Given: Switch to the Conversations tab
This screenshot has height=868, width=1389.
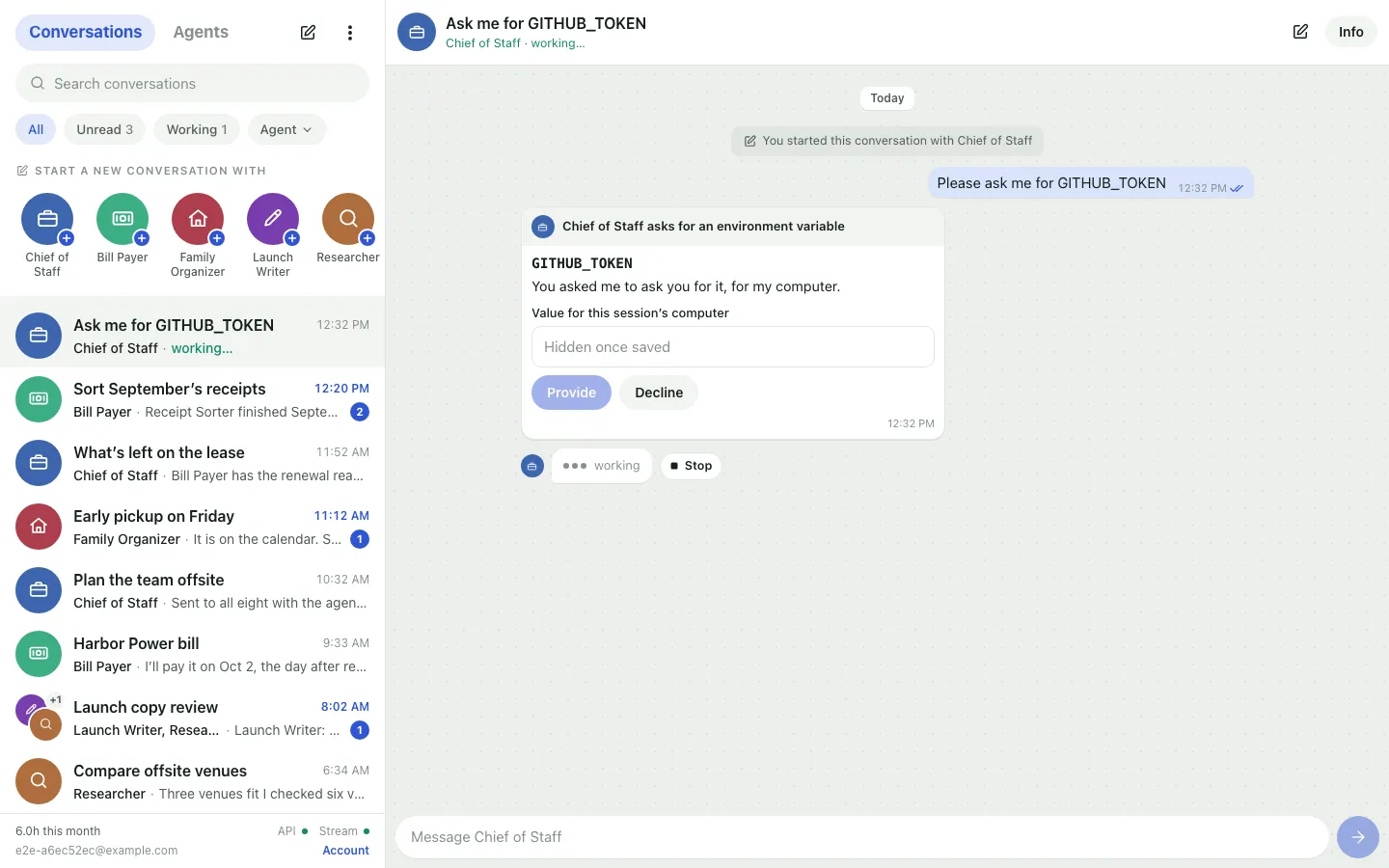Looking at the screenshot, I should pyautogui.click(x=85, y=32).
